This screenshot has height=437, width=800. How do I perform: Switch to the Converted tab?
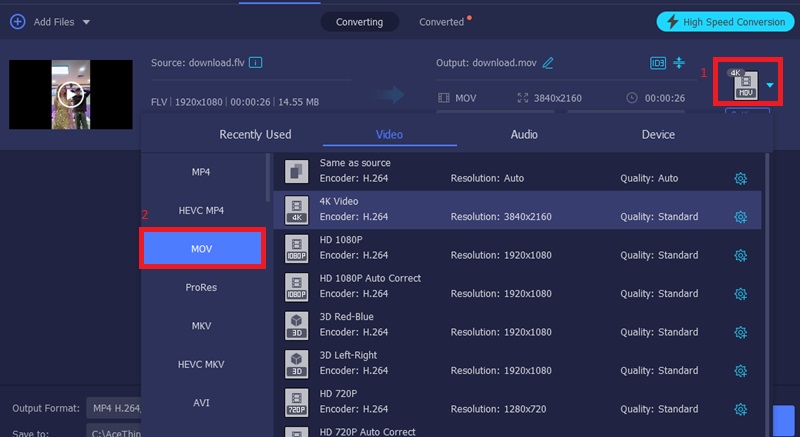[x=441, y=22]
